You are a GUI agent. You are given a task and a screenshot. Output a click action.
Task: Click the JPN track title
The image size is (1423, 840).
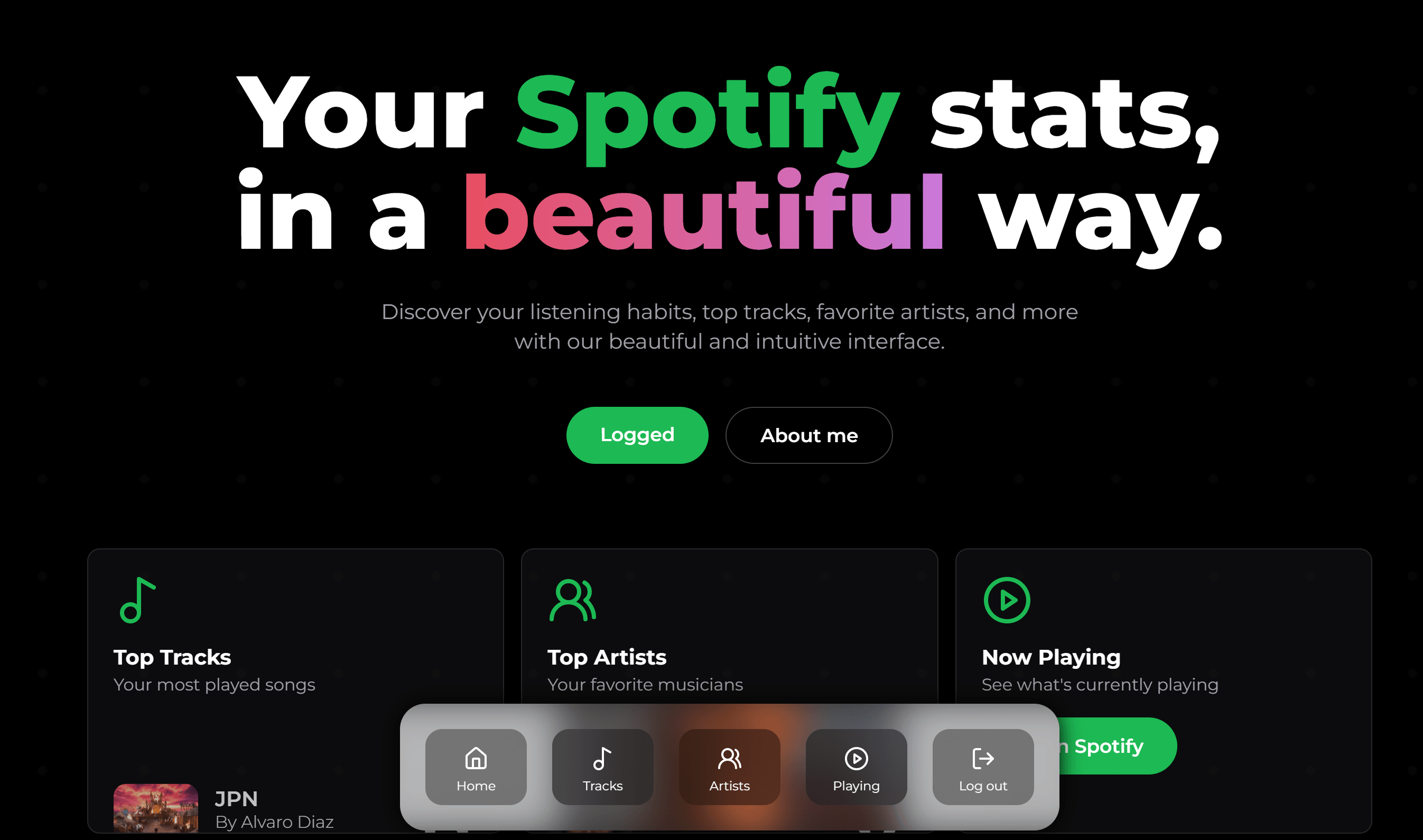(236, 799)
